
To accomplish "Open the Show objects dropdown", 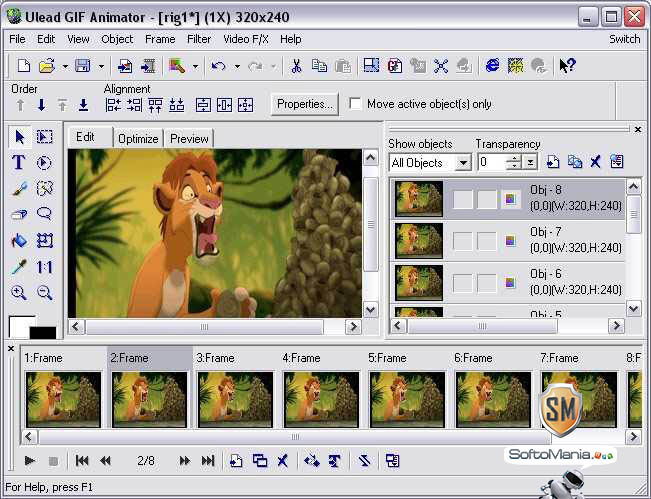I will tap(463, 162).
